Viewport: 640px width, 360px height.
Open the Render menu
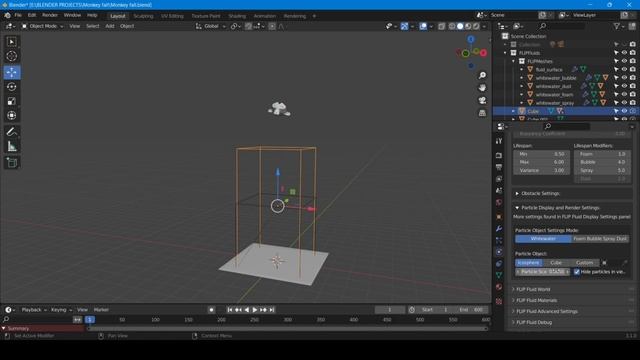coord(50,15)
